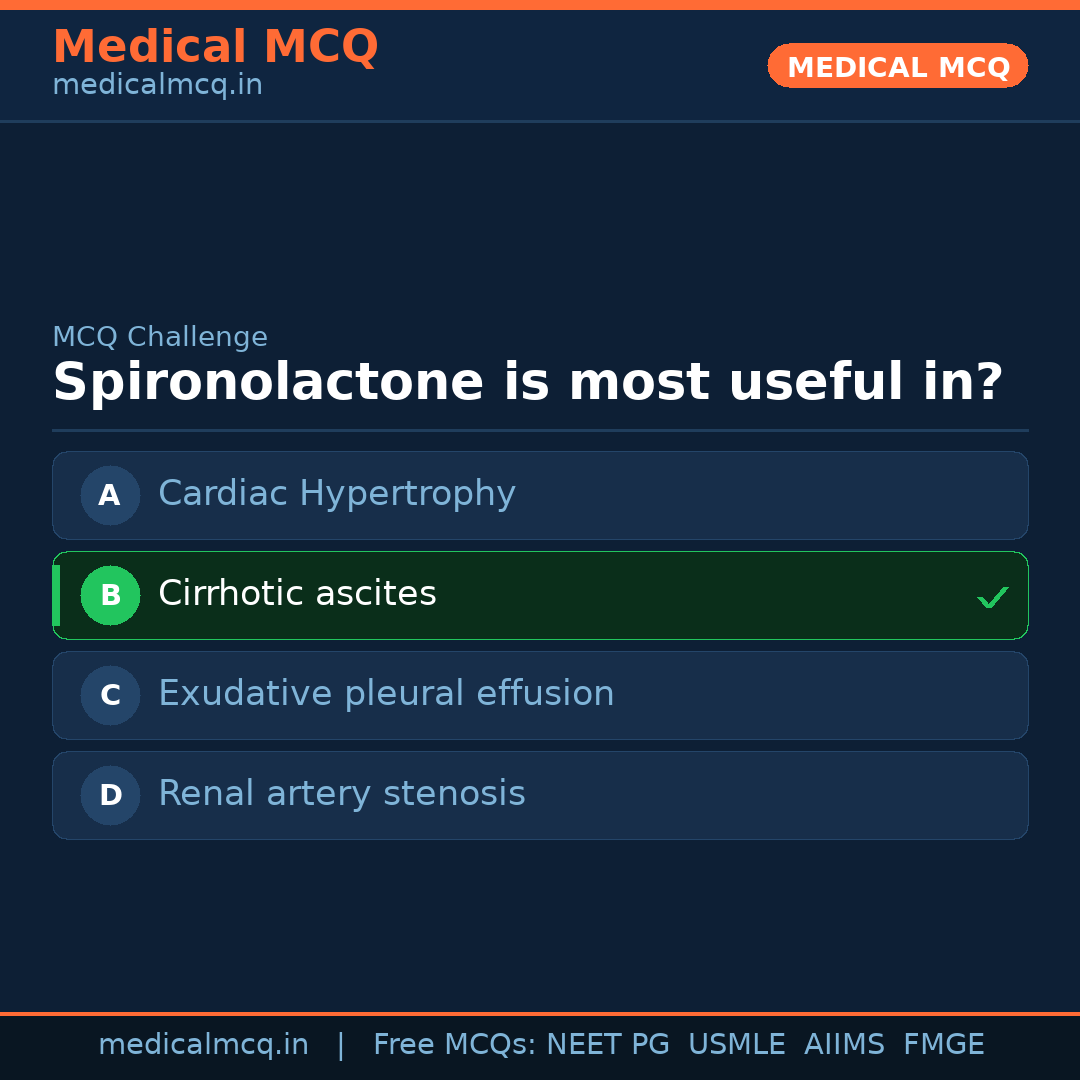
Task: Click the green checkmark on Cirrhotic ascites
Action: tap(992, 597)
